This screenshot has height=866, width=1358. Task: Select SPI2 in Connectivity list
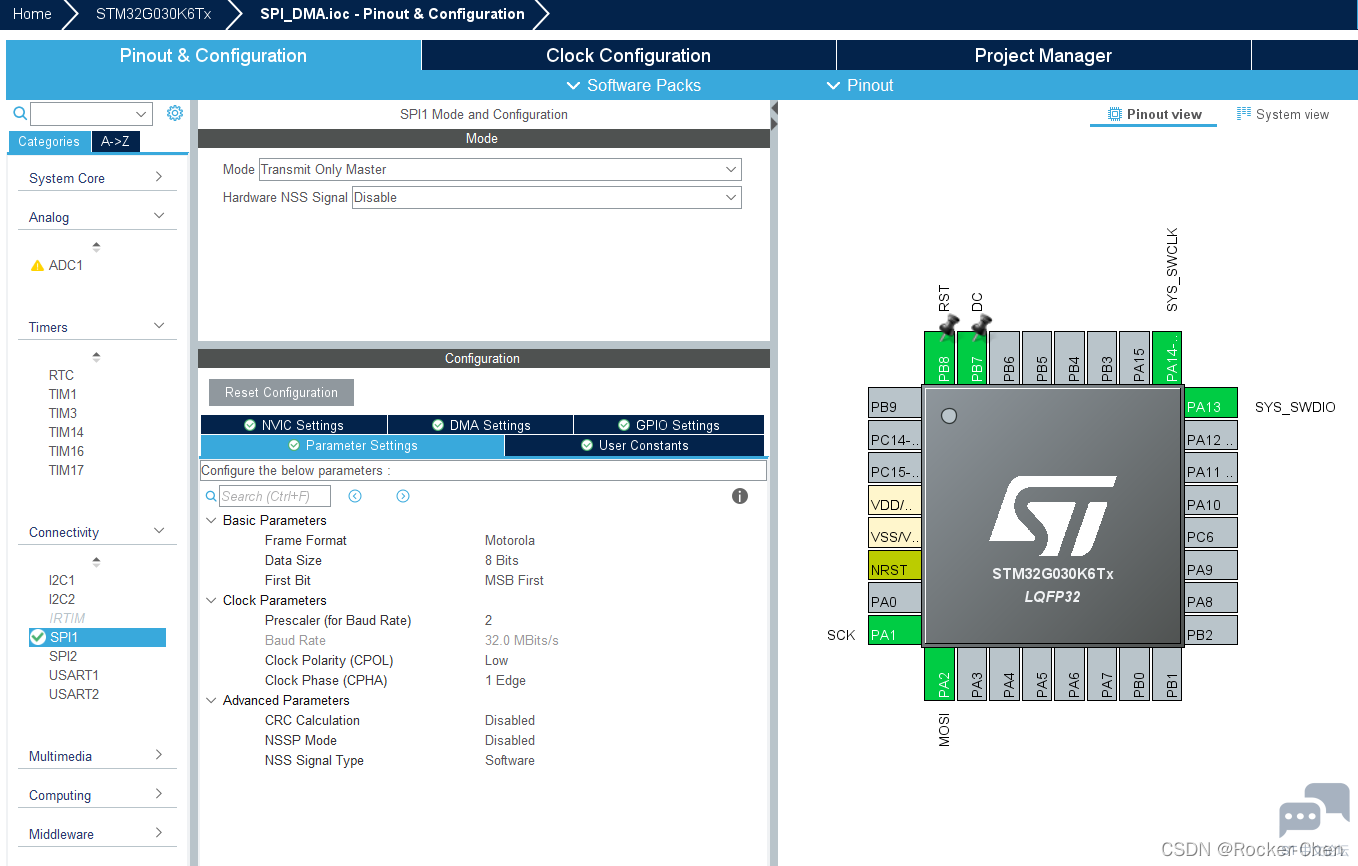(63, 656)
